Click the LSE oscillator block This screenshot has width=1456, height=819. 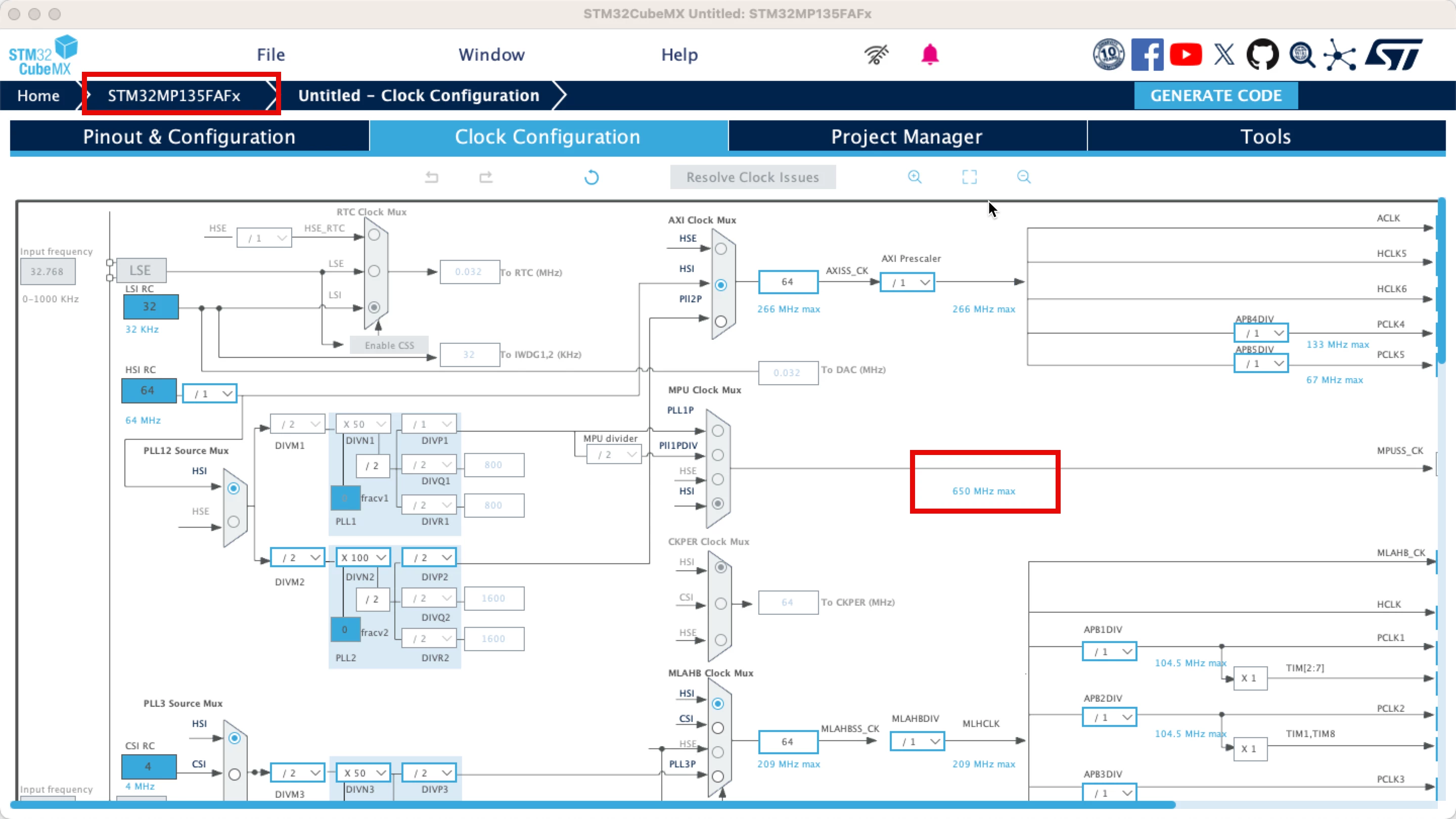pyautogui.click(x=142, y=270)
